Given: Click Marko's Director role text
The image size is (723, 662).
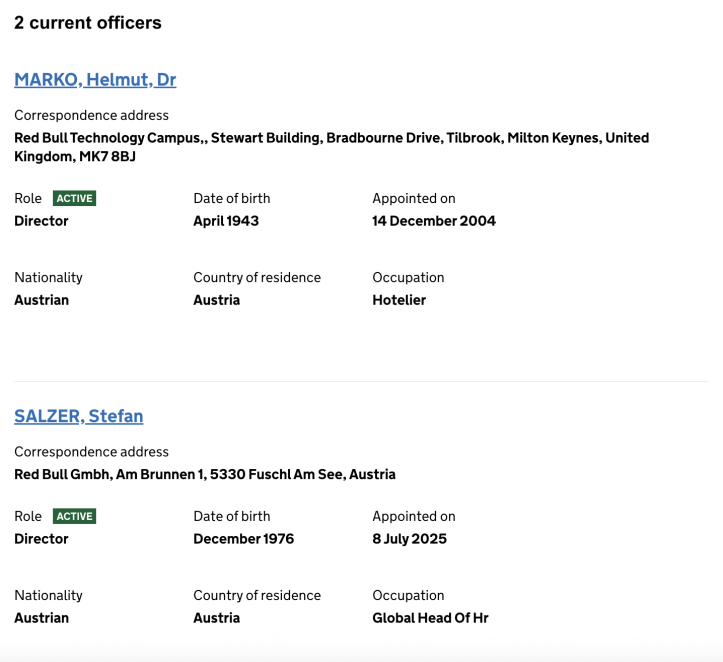Looking at the screenshot, I should point(41,221).
